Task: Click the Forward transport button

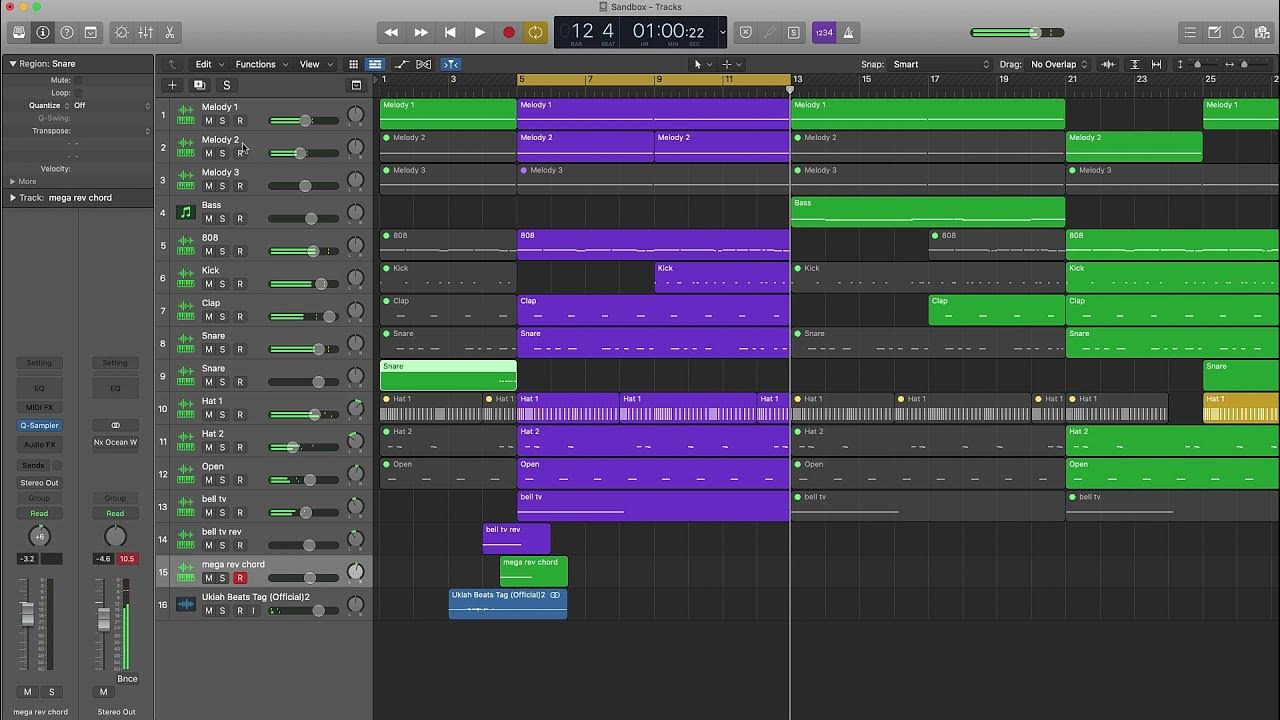Action: (x=421, y=32)
